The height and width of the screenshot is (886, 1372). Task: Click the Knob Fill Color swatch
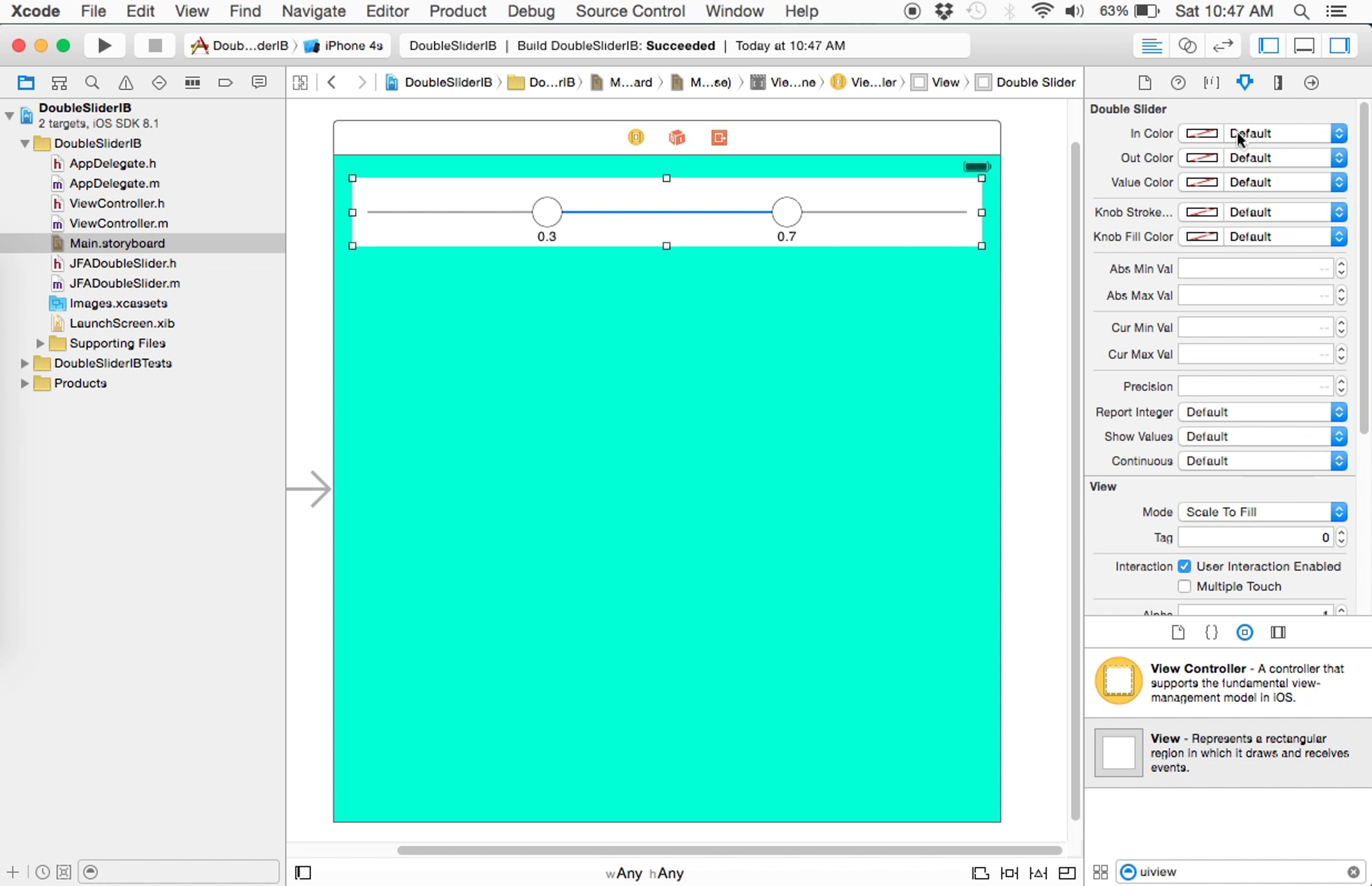[1202, 237]
